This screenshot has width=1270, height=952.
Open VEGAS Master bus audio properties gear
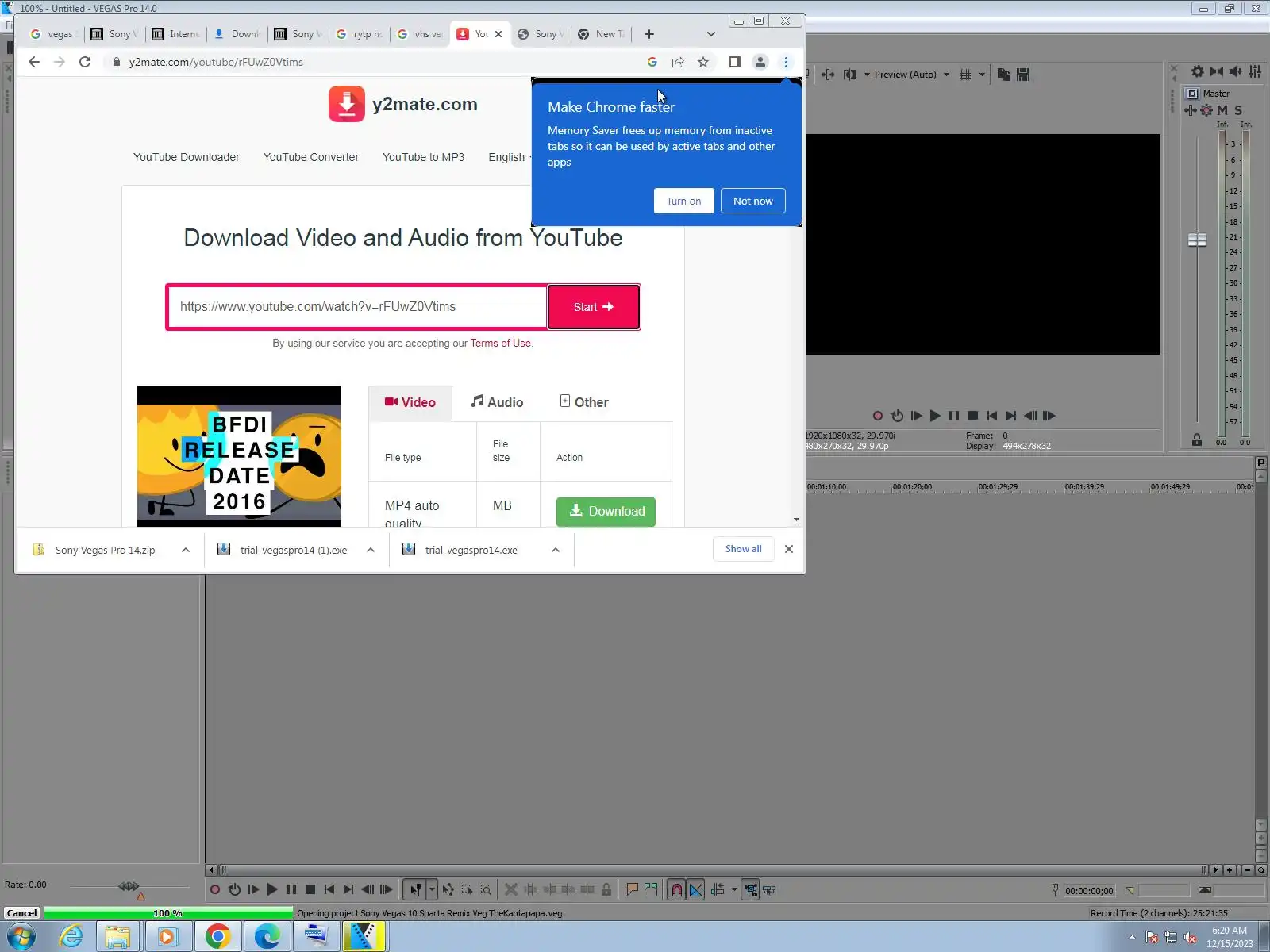(1198, 71)
